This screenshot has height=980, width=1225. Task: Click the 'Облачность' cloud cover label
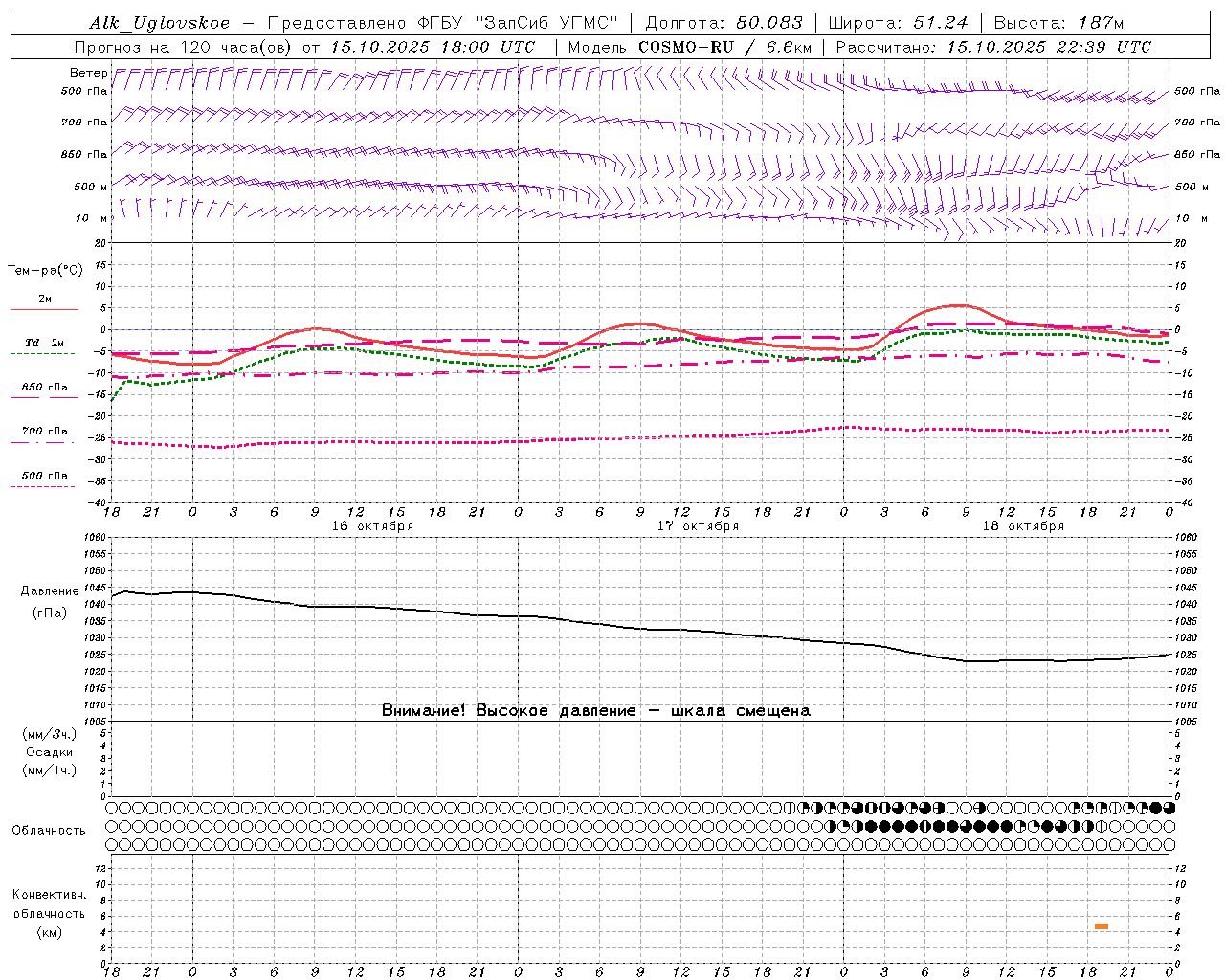coord(49,830)
